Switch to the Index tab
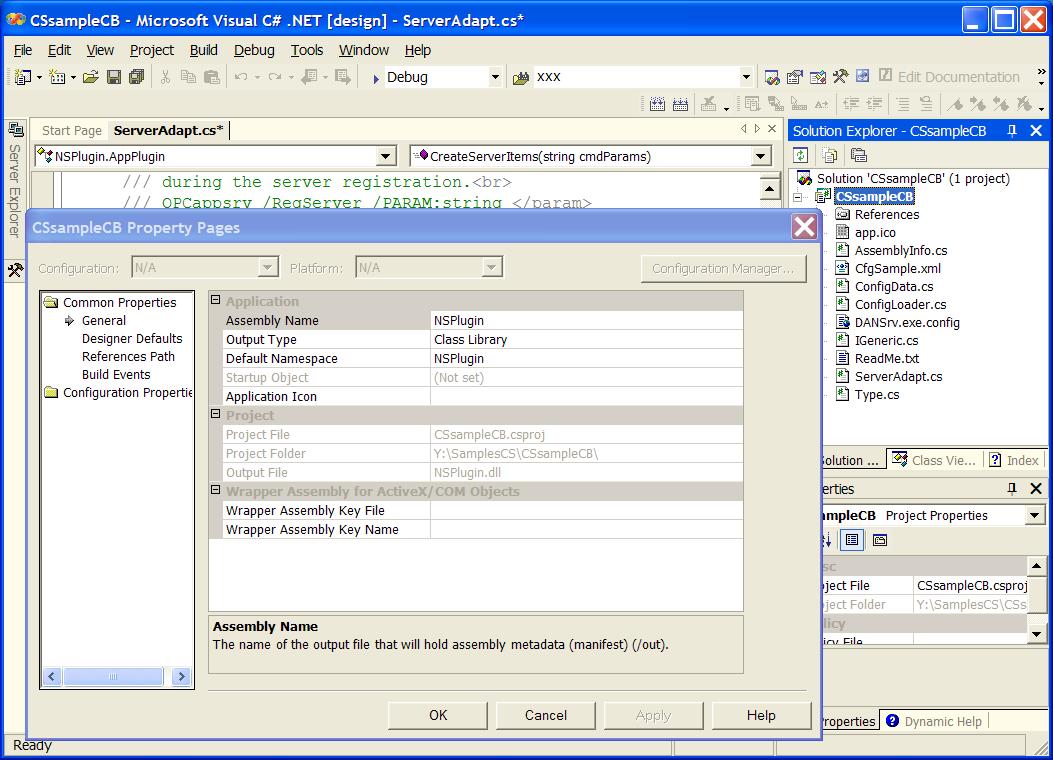Screen dimensions: 1053x760 click(x=1015, y=460)
